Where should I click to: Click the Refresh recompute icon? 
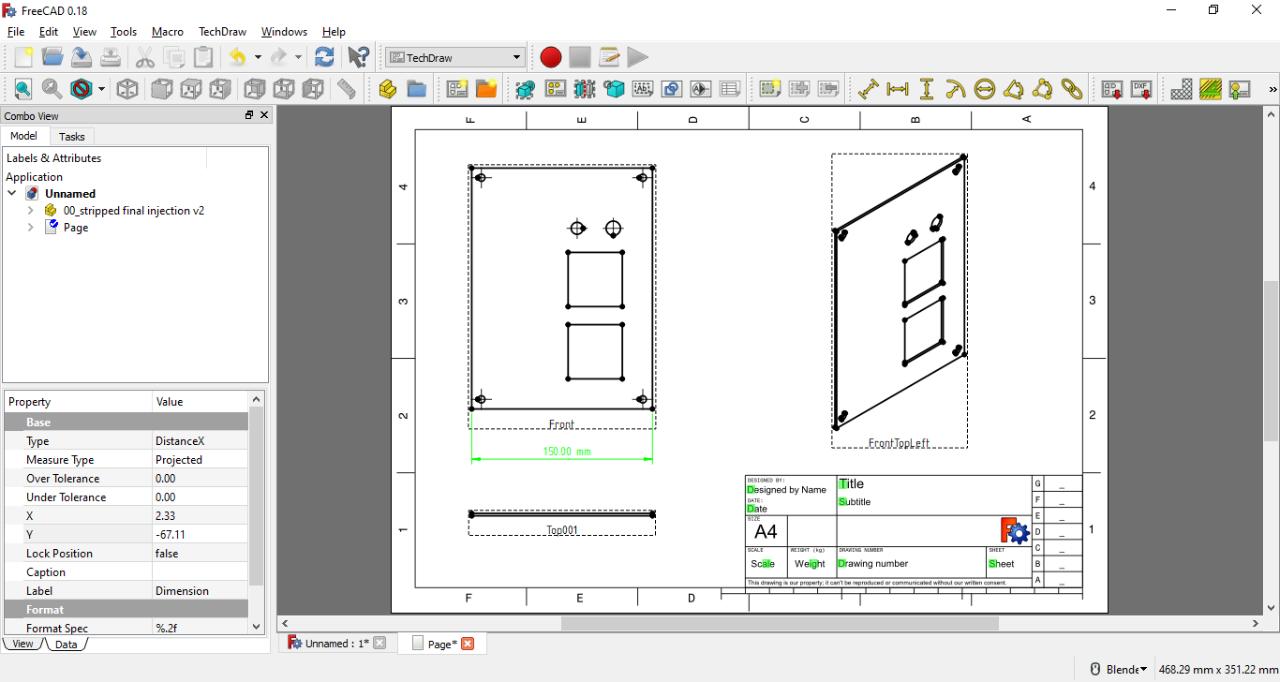(x=325, y=58)
